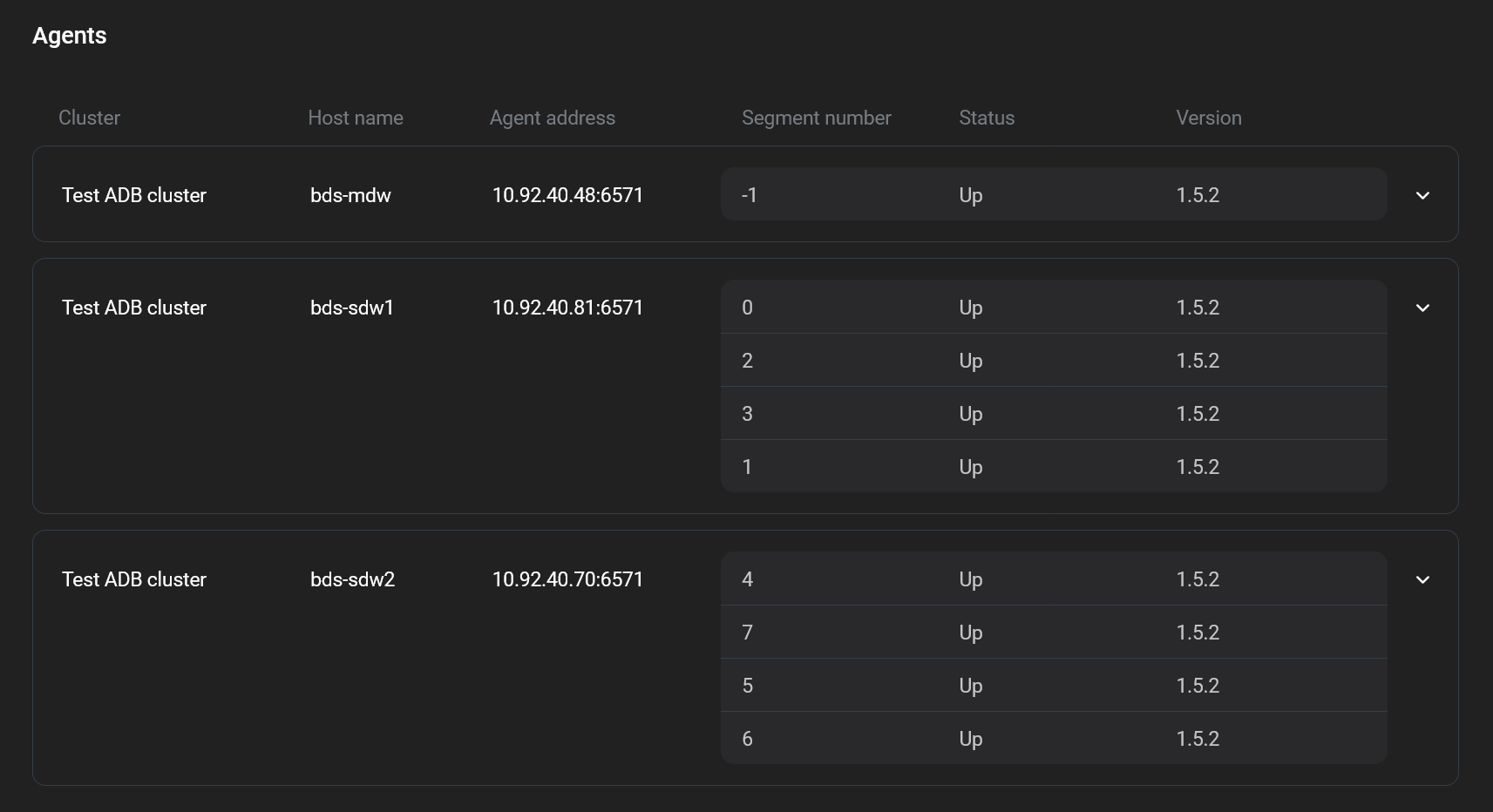Viewport: 1493px width, 812px height.
Task: Select segment number 3 row
Action: [1053, 414]
